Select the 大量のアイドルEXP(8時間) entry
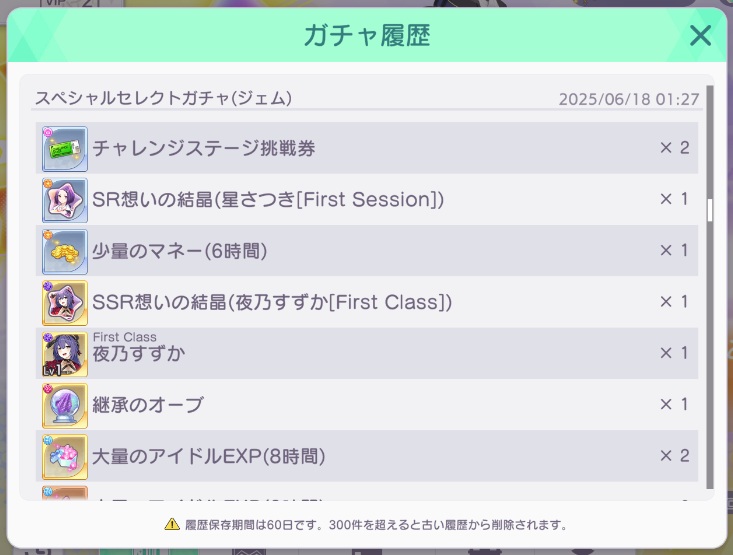The height and width of the screenshot is (555, 733). (208, 456)
